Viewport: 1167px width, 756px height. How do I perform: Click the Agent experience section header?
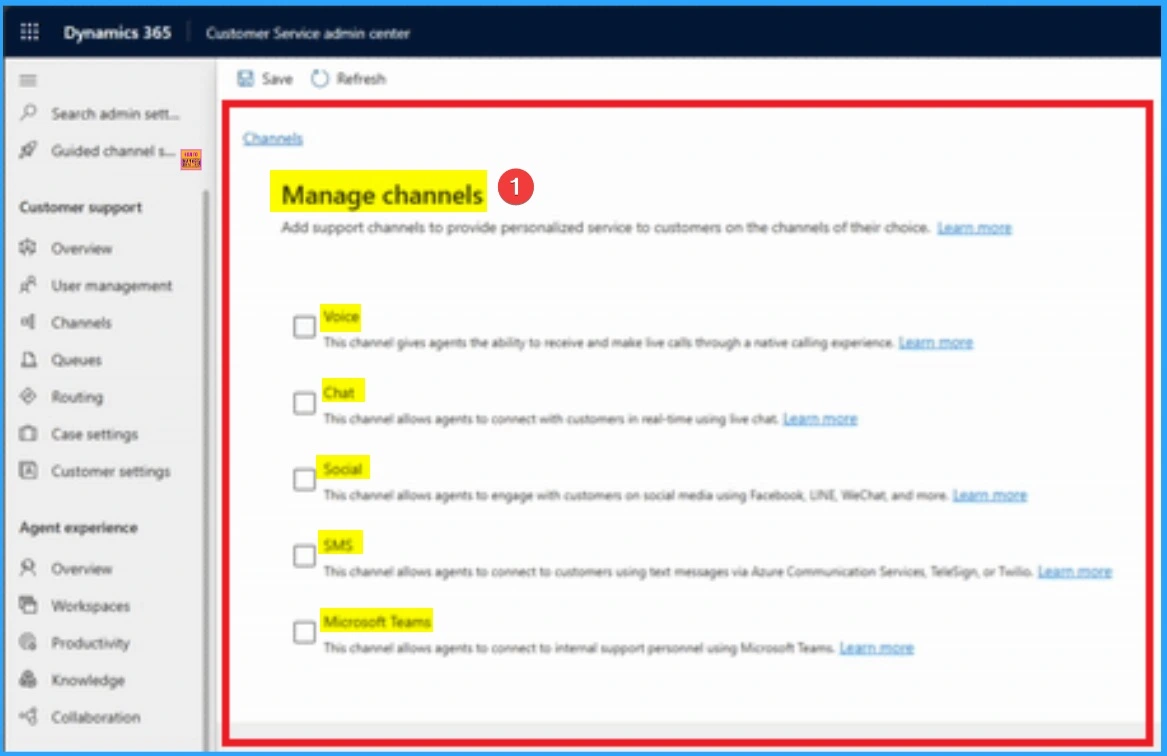[x=78, y=528]
